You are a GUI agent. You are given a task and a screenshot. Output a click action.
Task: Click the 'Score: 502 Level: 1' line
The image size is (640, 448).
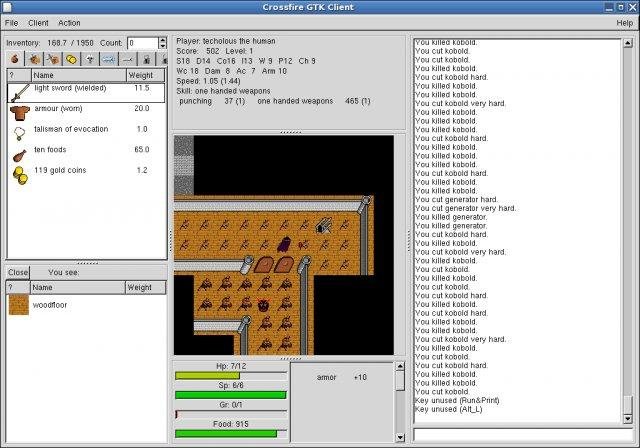(214, 51)
